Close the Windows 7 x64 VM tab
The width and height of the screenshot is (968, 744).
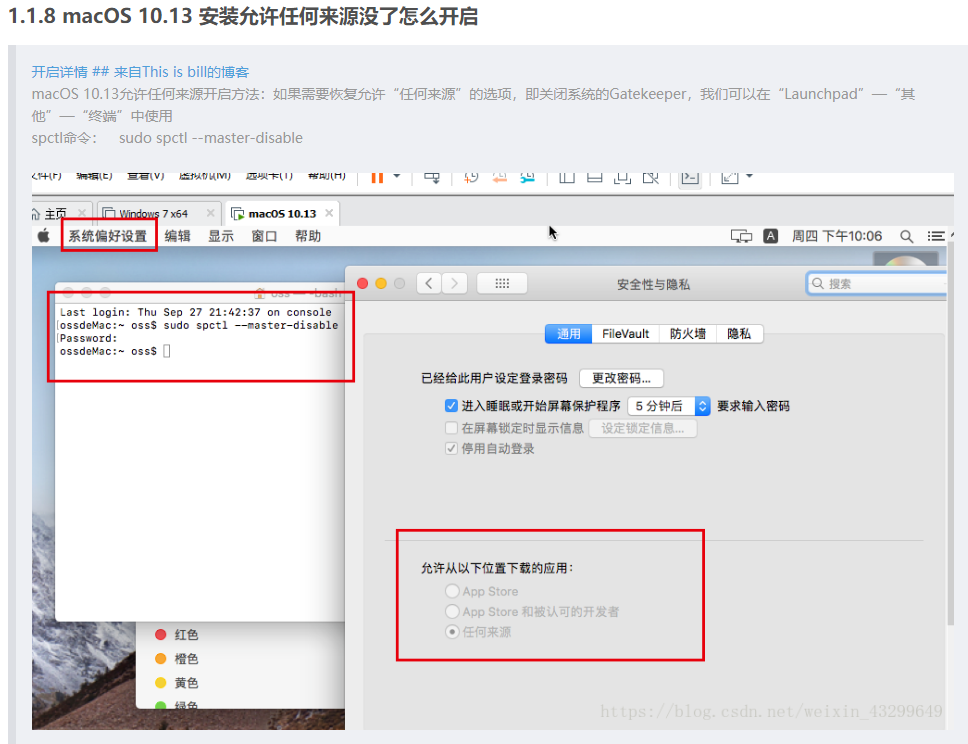(211, 213)
